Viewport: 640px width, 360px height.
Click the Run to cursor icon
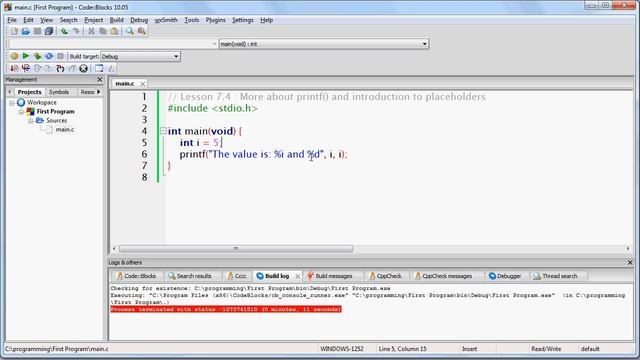coord(26,69)
